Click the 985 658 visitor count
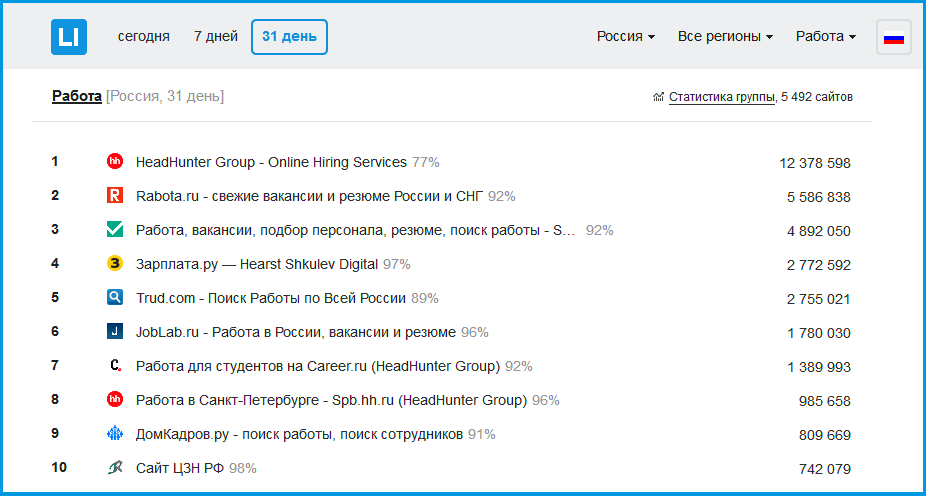Viewport: 926px width, 496px height. click(x=824, y=402)
